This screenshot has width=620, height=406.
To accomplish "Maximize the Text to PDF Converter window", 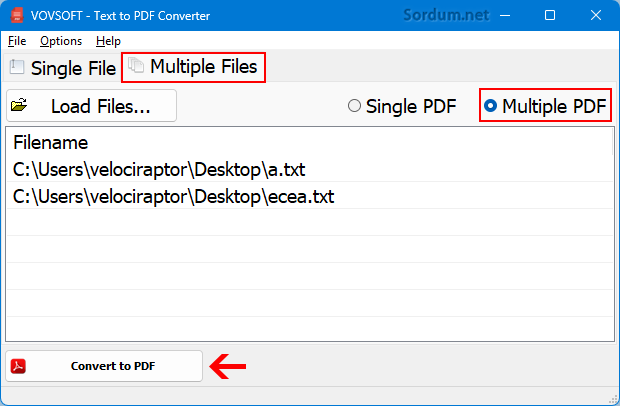I will [x=550, y=15].
